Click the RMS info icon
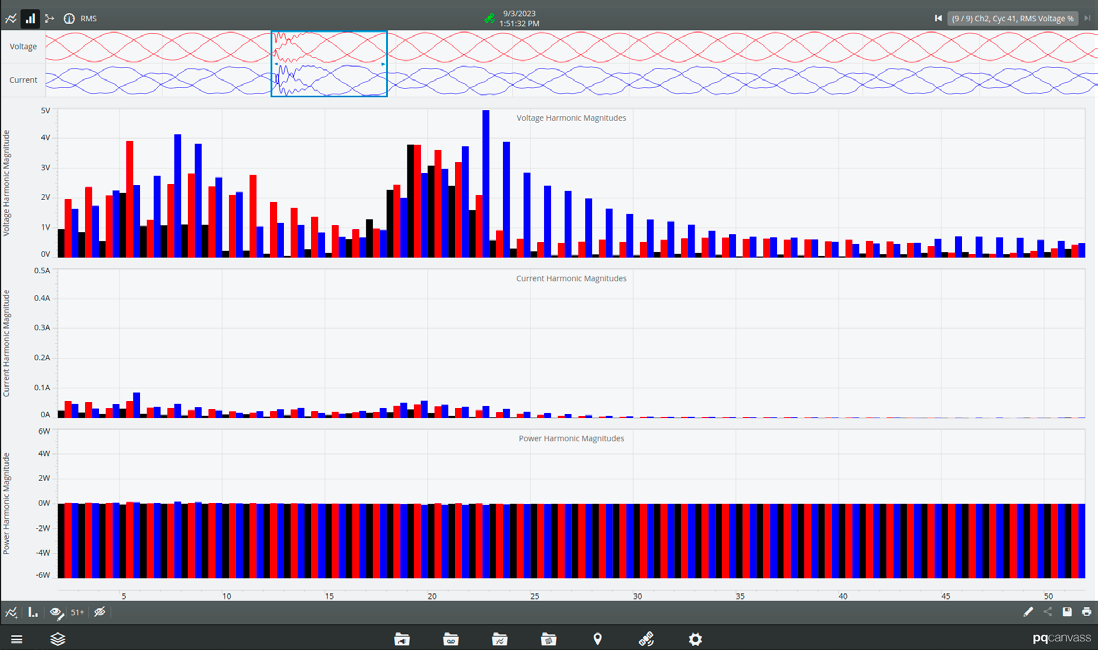 coord(69,18)
